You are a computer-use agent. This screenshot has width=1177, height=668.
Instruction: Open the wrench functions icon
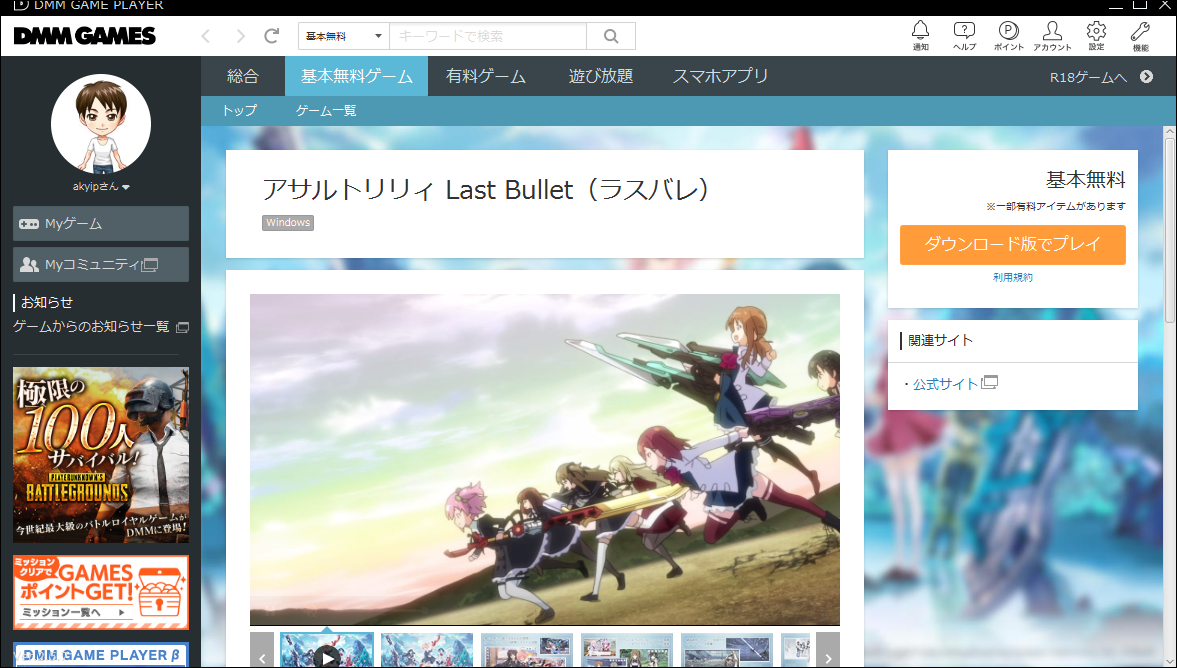[1140, 30]
